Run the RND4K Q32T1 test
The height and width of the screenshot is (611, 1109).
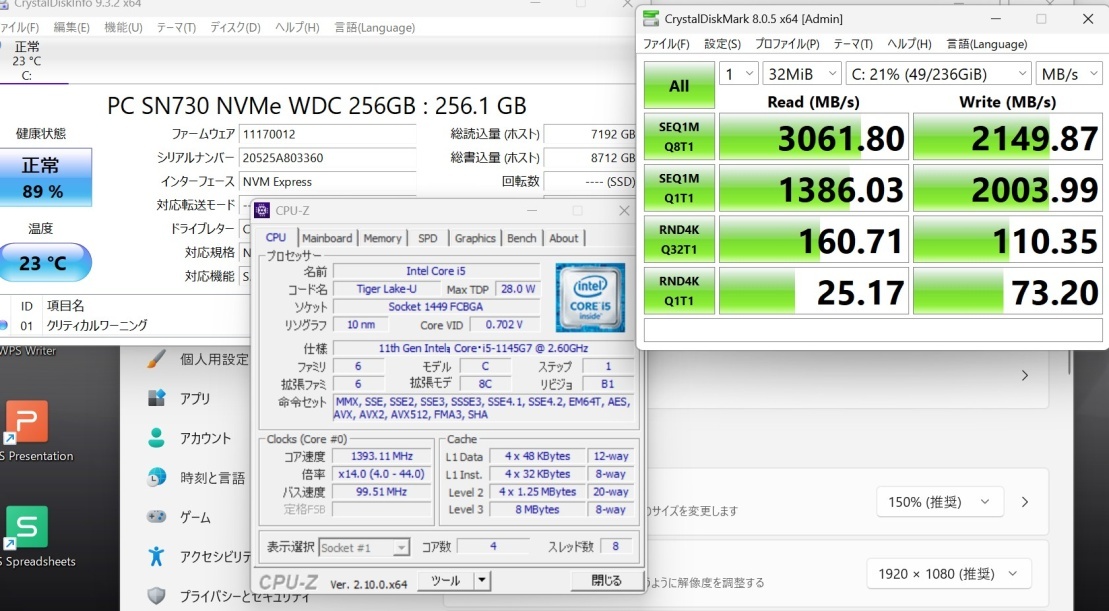[x=679, y=239]
